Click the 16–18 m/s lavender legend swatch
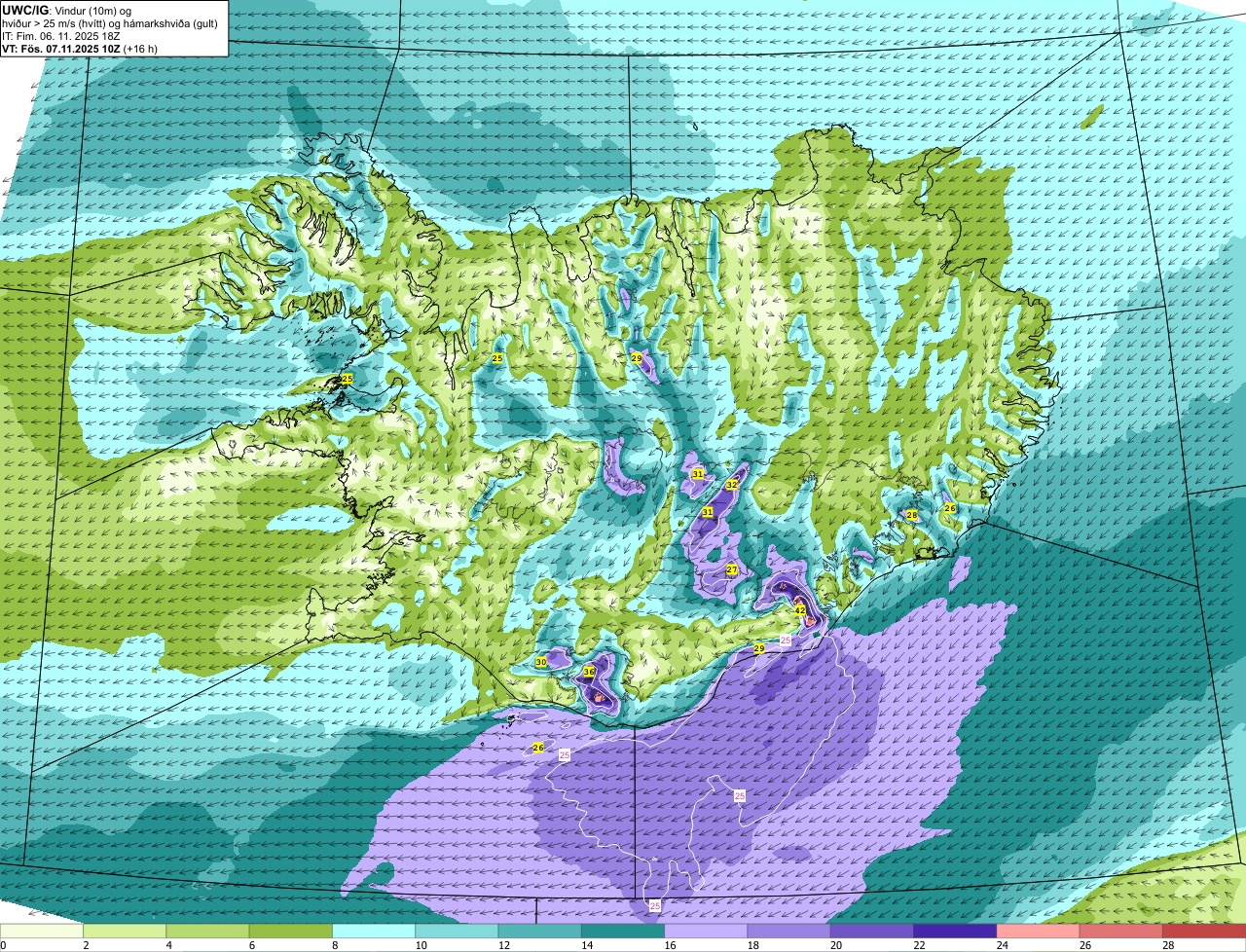Image resolution: width=1246 pixels, height=952 pixels. pos(706,932)
